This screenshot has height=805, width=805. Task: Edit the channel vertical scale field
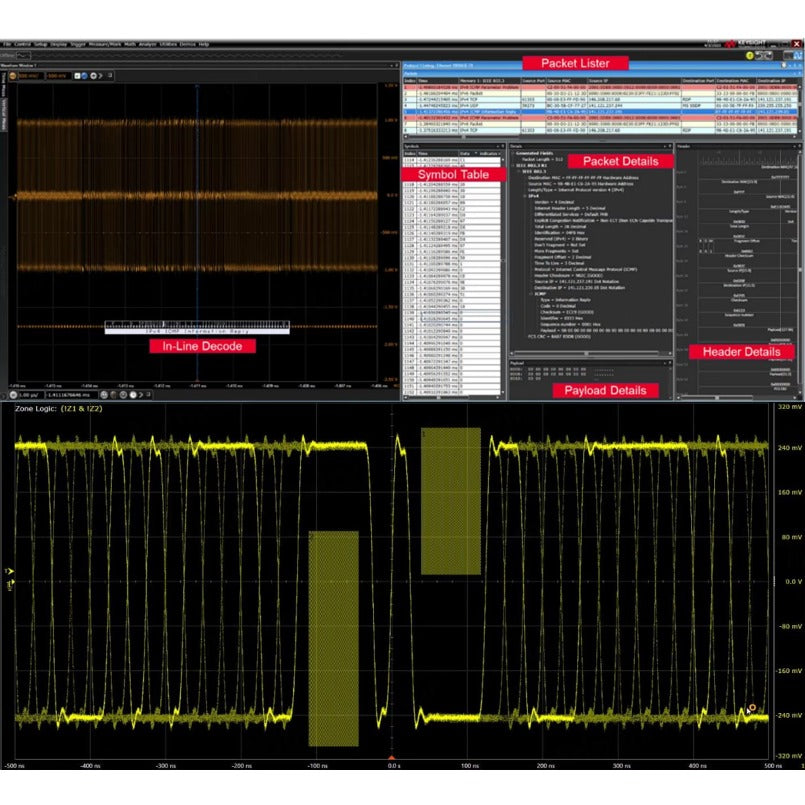click(31, 76)
